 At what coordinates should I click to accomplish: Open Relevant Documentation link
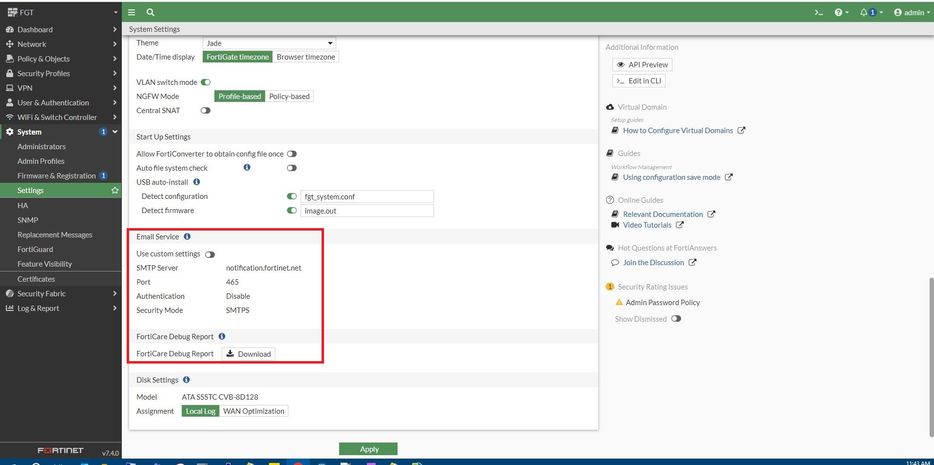point(663,214)
